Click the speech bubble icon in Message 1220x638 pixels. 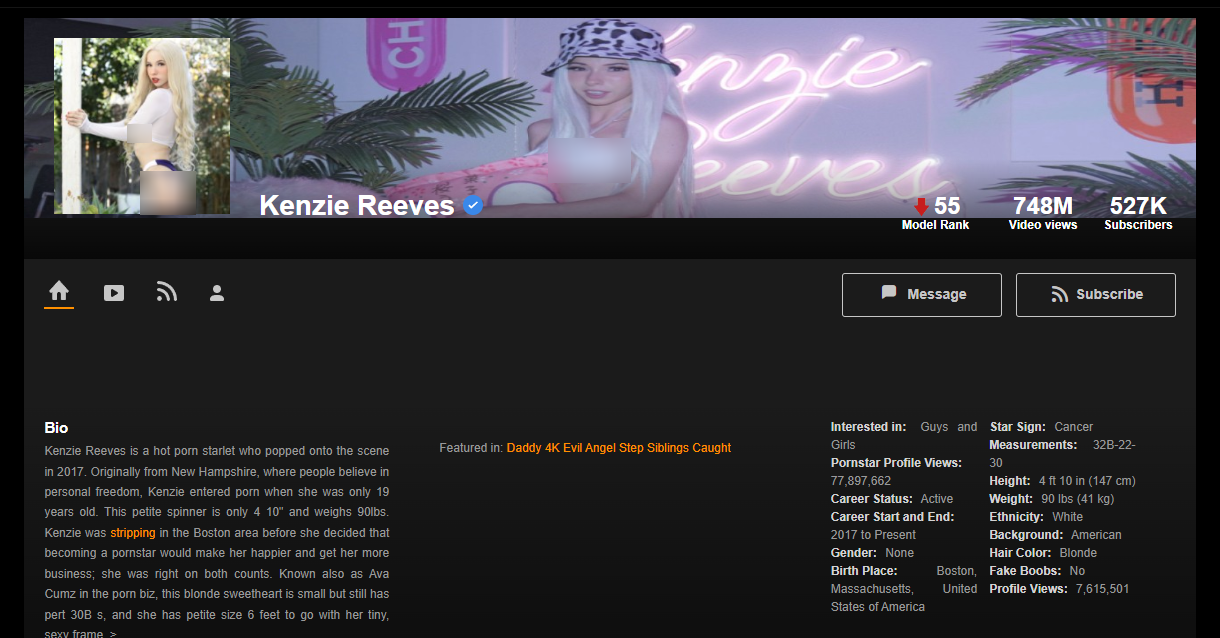click(889, 293)
